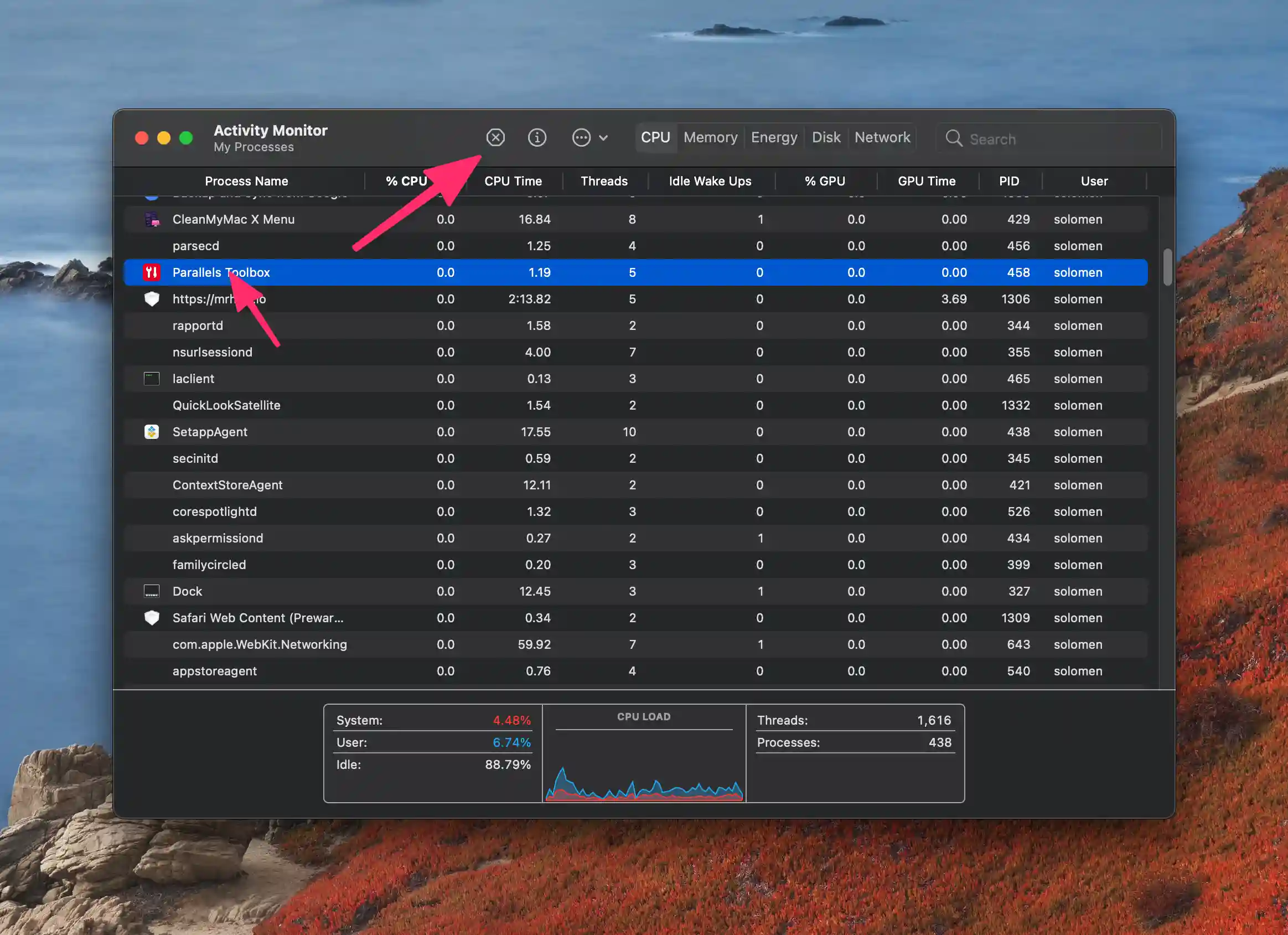
Task: Switch to the Energy tab
Action: (774, 138)
